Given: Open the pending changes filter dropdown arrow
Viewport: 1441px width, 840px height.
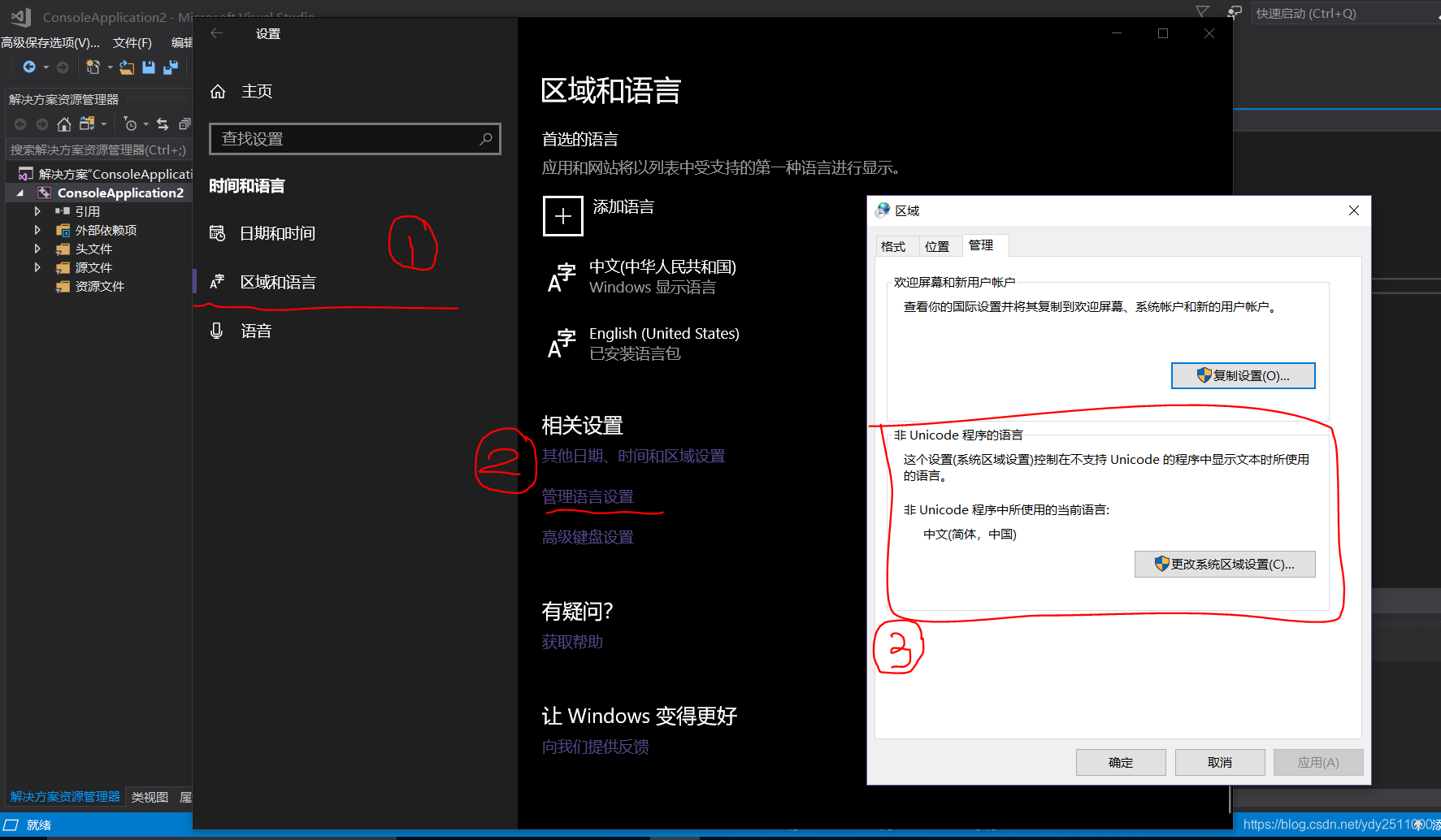Looking at the screenshot, I should point(146,124).
